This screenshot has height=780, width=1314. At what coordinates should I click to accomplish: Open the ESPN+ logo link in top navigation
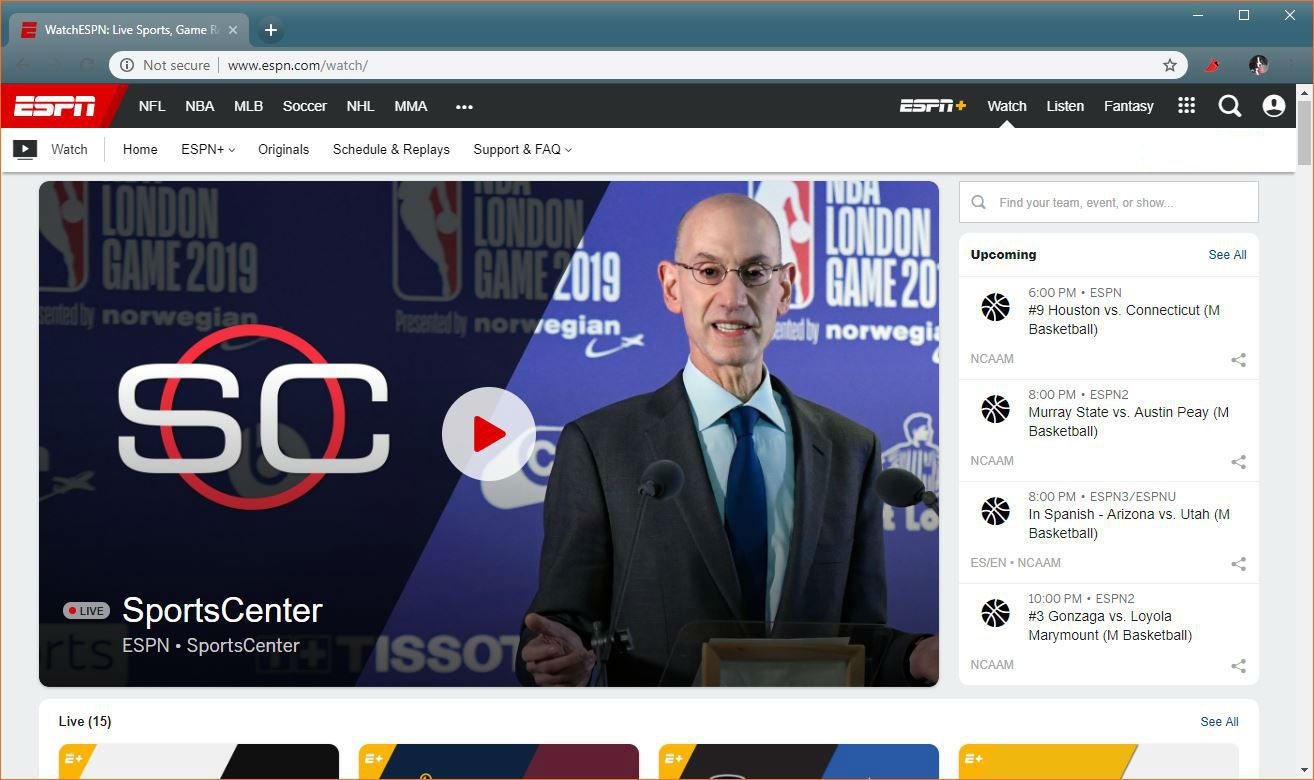coord(932,106)
